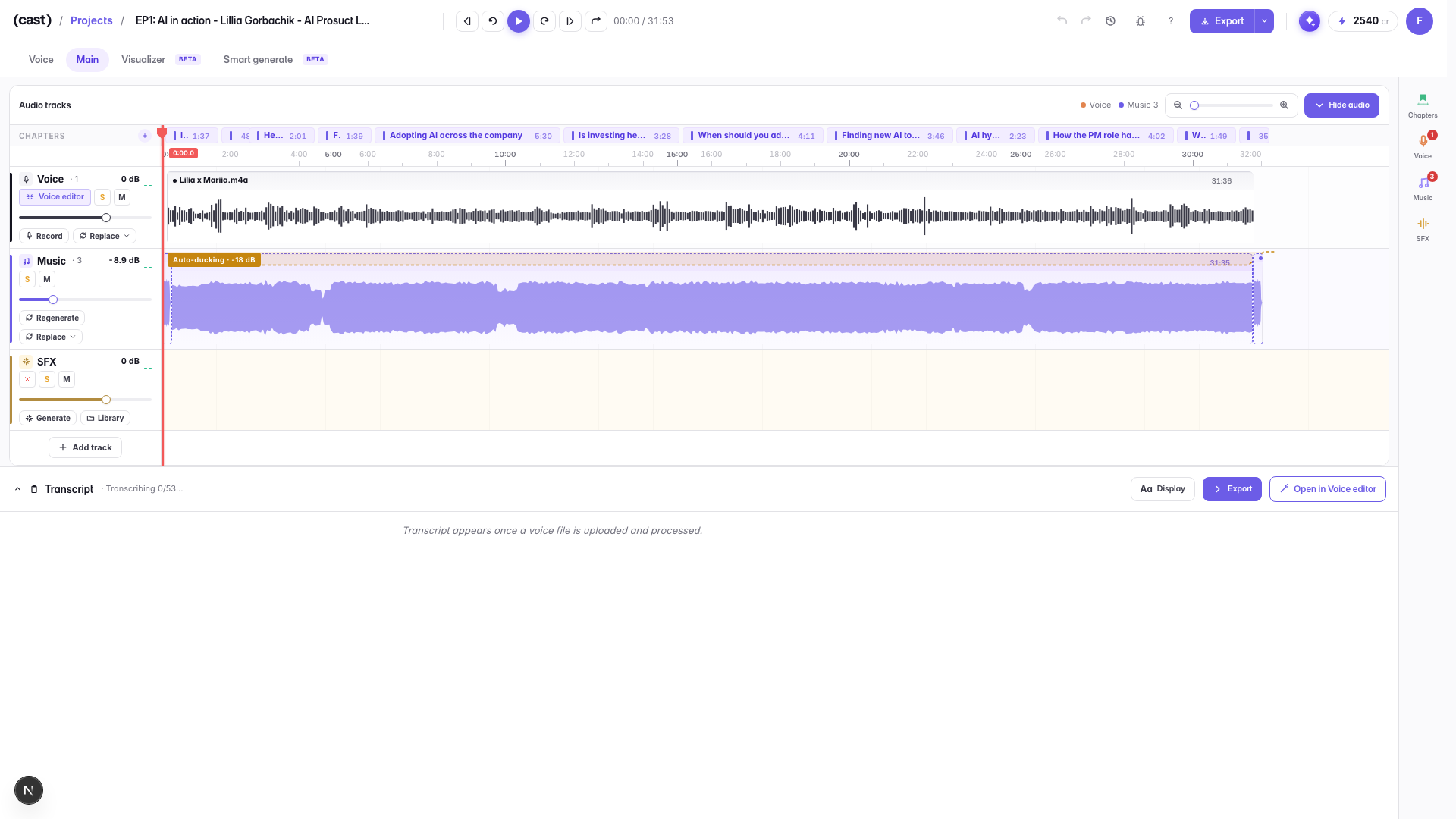Open Music panel in right sidebar
The height and width of the screenshot is (819, 1456).
[x=1423, y=188]
